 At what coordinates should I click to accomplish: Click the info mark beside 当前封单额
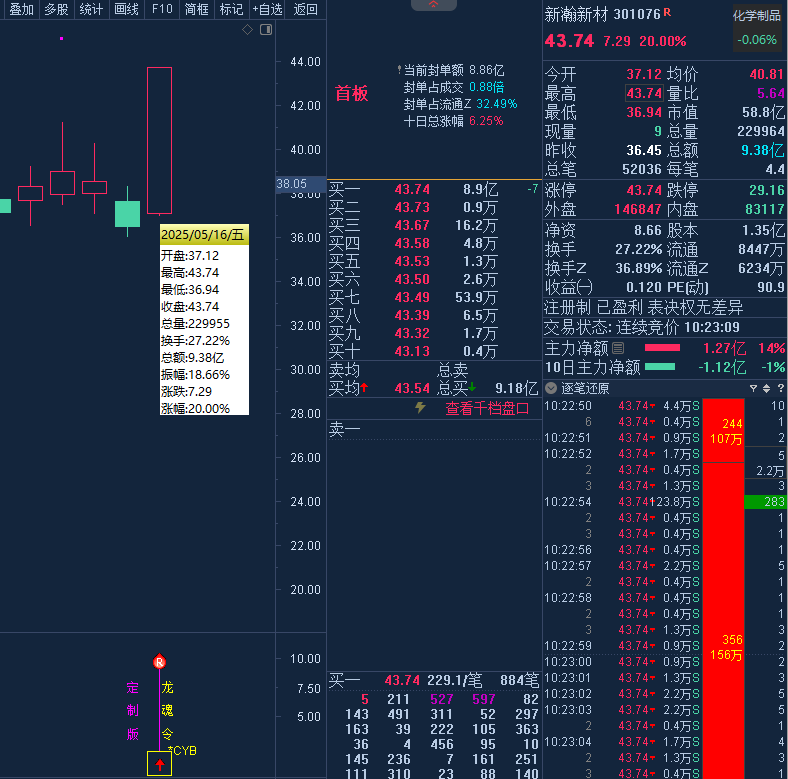point(400,69)
